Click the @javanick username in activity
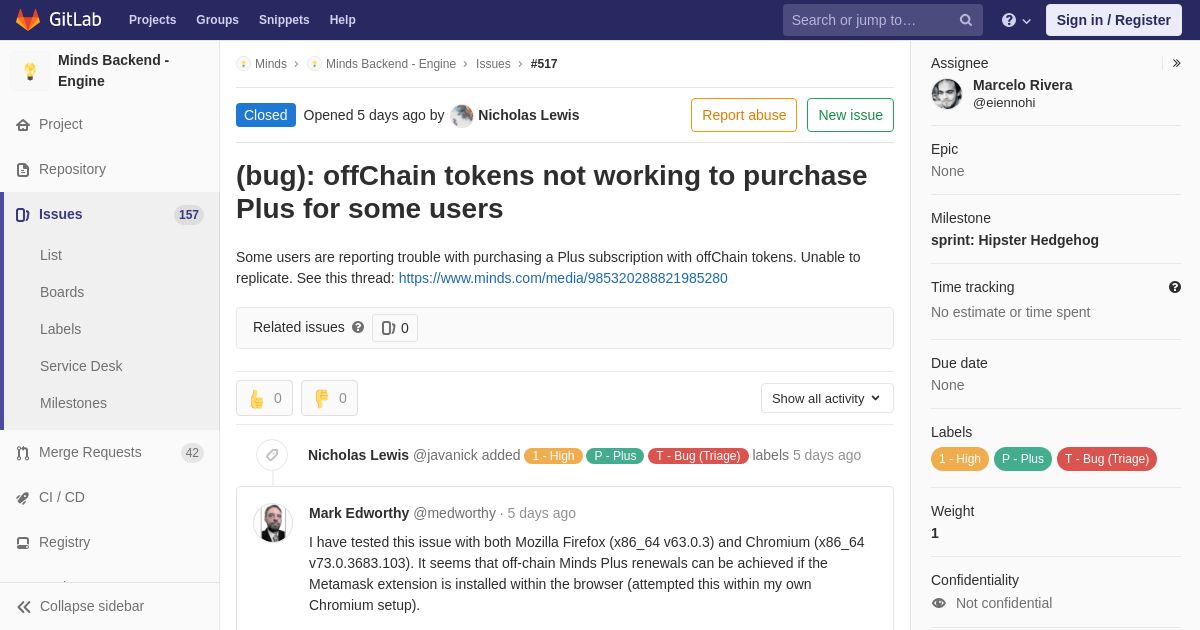Screen dimensions: 1200x630 [x=445, y=455]
